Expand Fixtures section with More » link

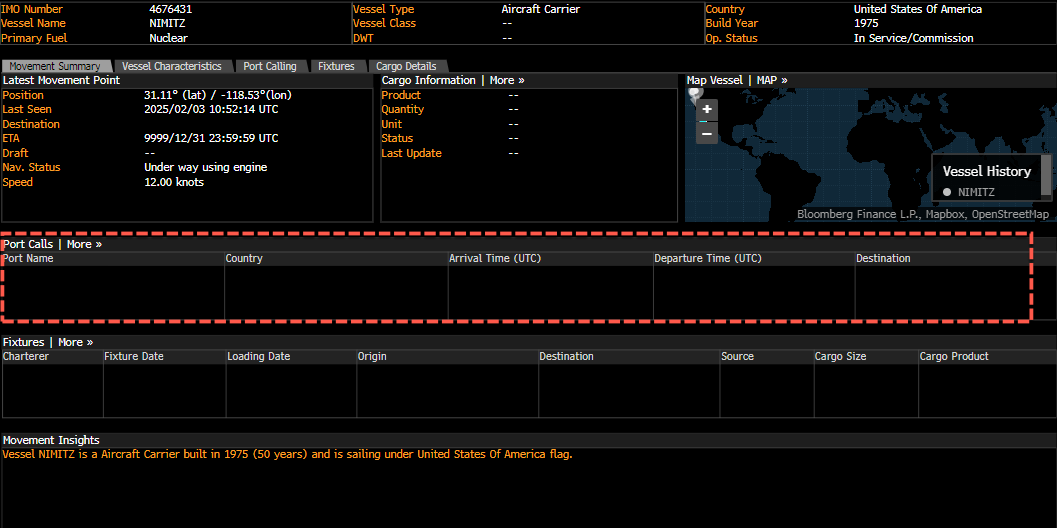(75, 342)
